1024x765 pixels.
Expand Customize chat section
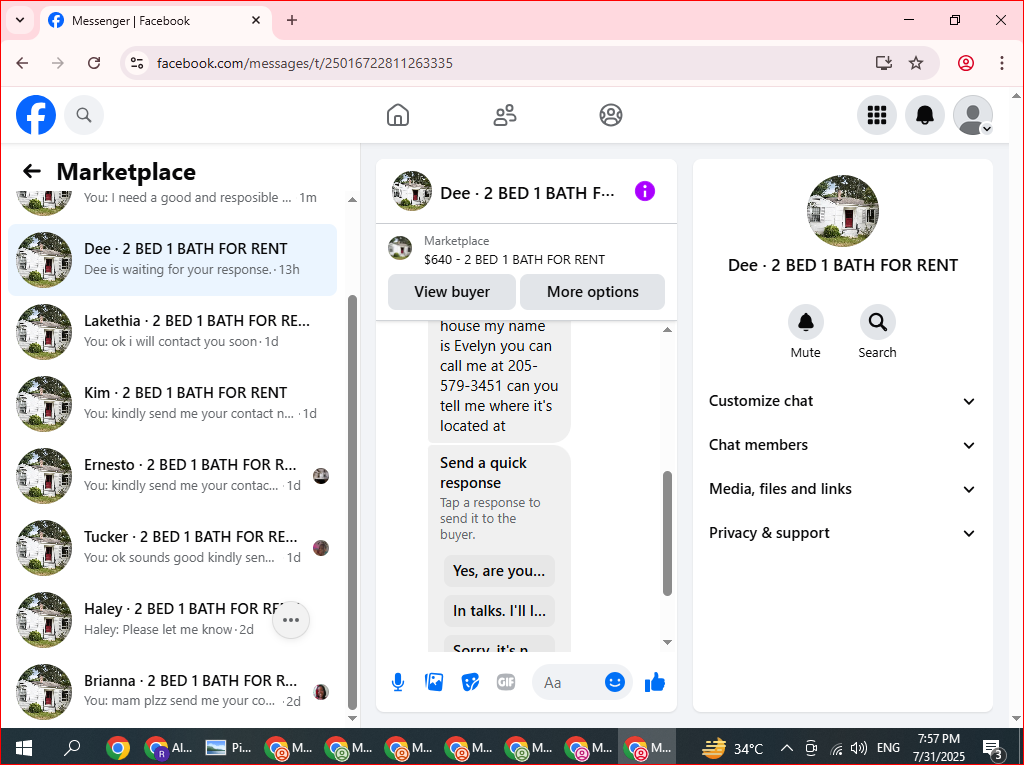click(842, 401)
